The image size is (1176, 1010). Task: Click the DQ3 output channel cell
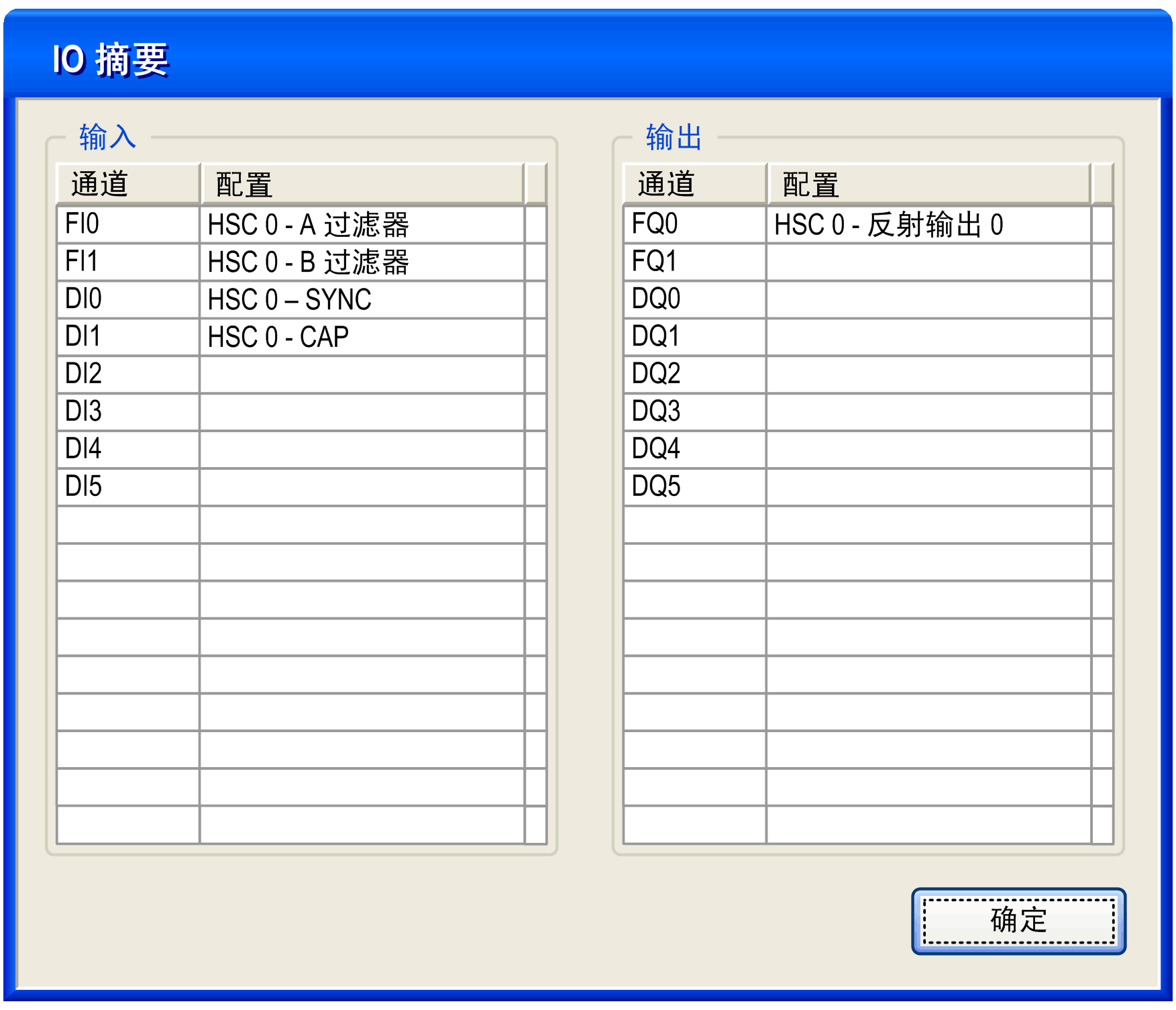694,411
